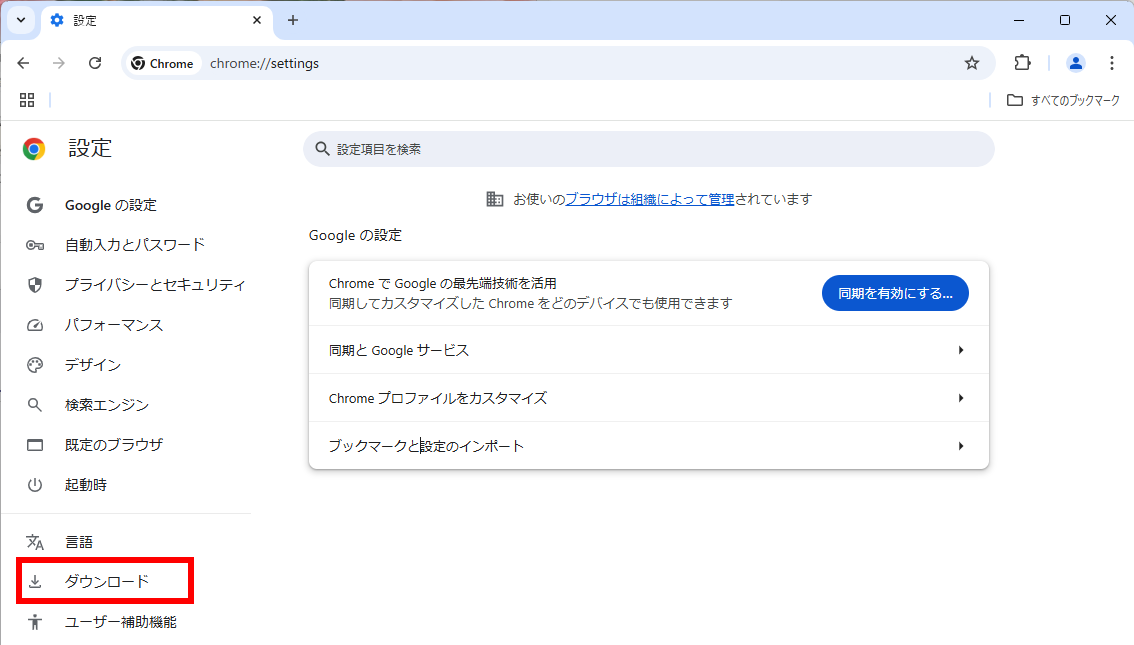Click the palette design icon
The image size is (1134, 645).
[35, 365]
